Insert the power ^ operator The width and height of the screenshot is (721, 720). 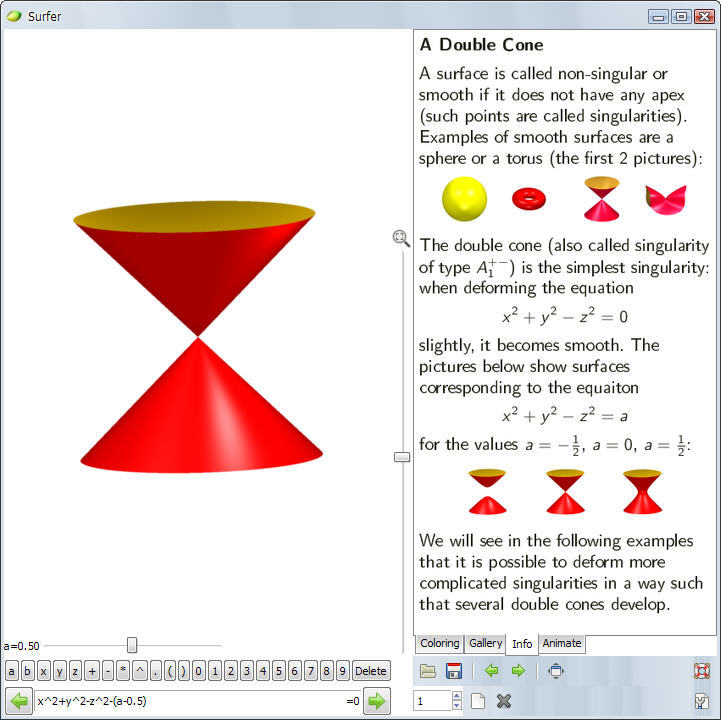tap(139, 671)
